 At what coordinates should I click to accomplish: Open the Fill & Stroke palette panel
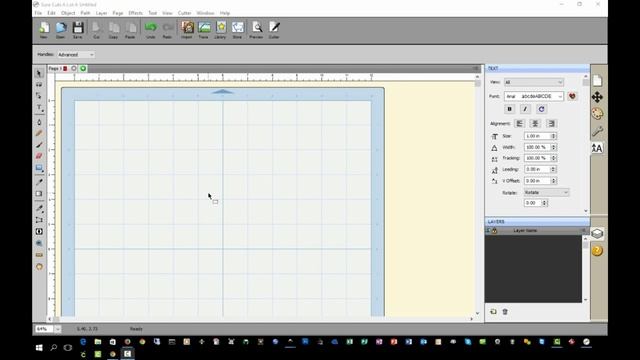coord(597,114)
